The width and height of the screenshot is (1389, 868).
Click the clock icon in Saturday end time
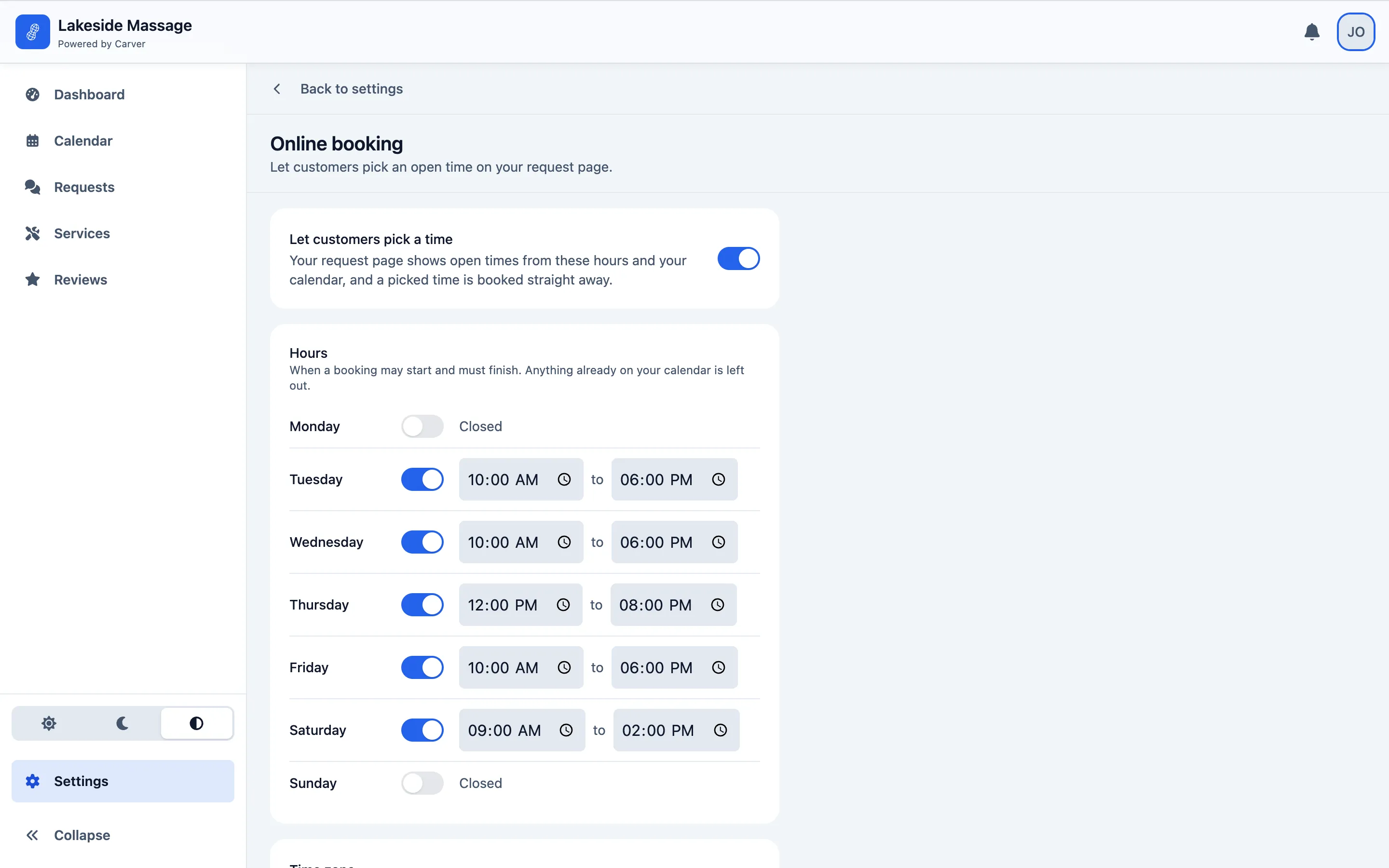click(x=721, y=730)
